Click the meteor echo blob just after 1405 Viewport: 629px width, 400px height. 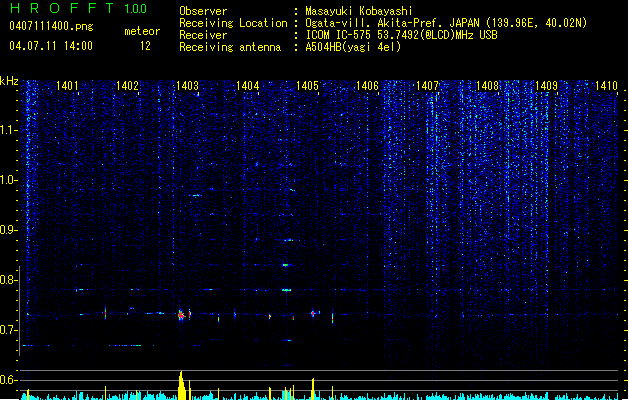[x=313, y=313]
